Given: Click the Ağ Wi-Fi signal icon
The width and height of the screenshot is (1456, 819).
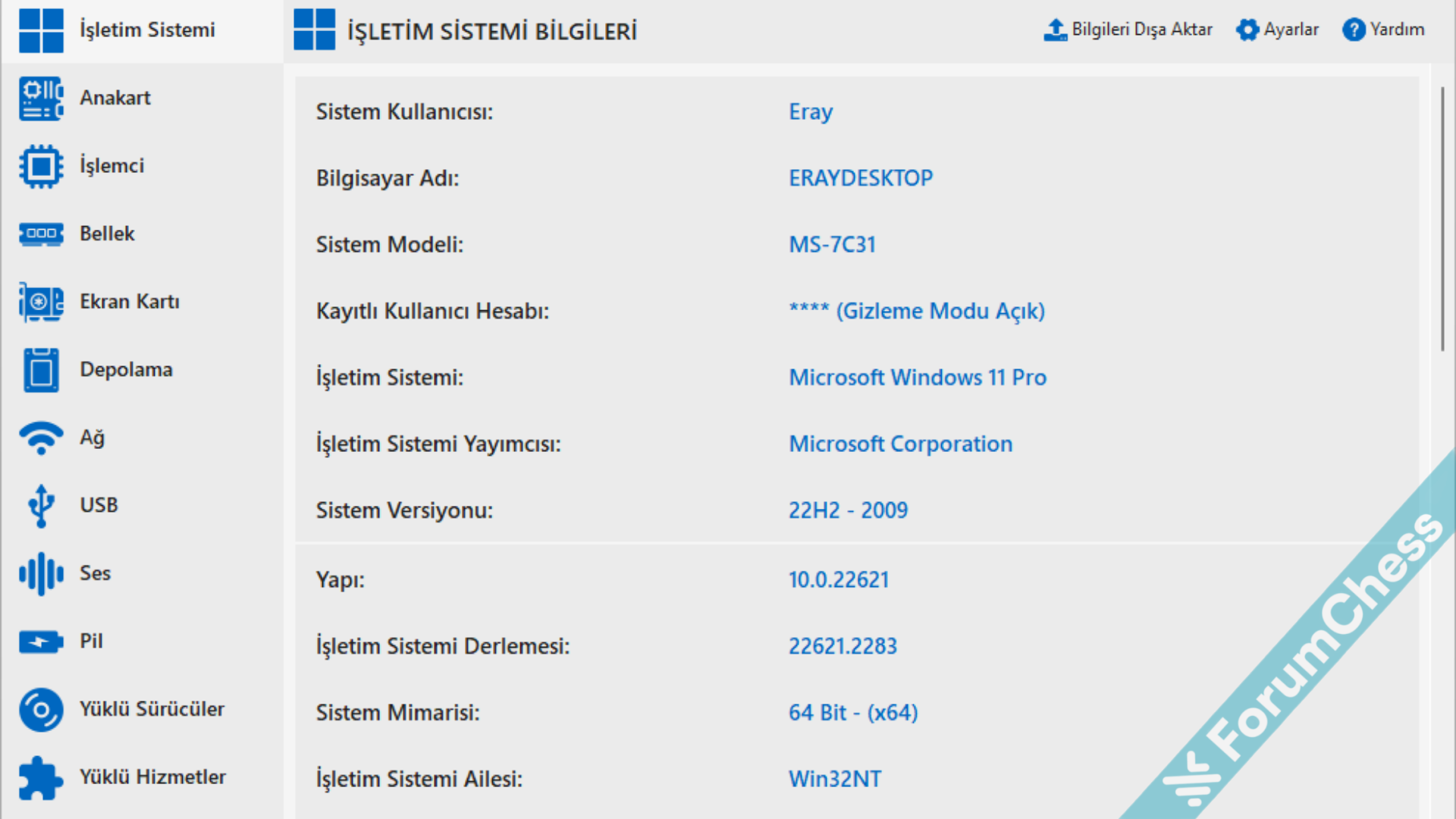Looking at the screenshot, I should click(x=41, y=438).
